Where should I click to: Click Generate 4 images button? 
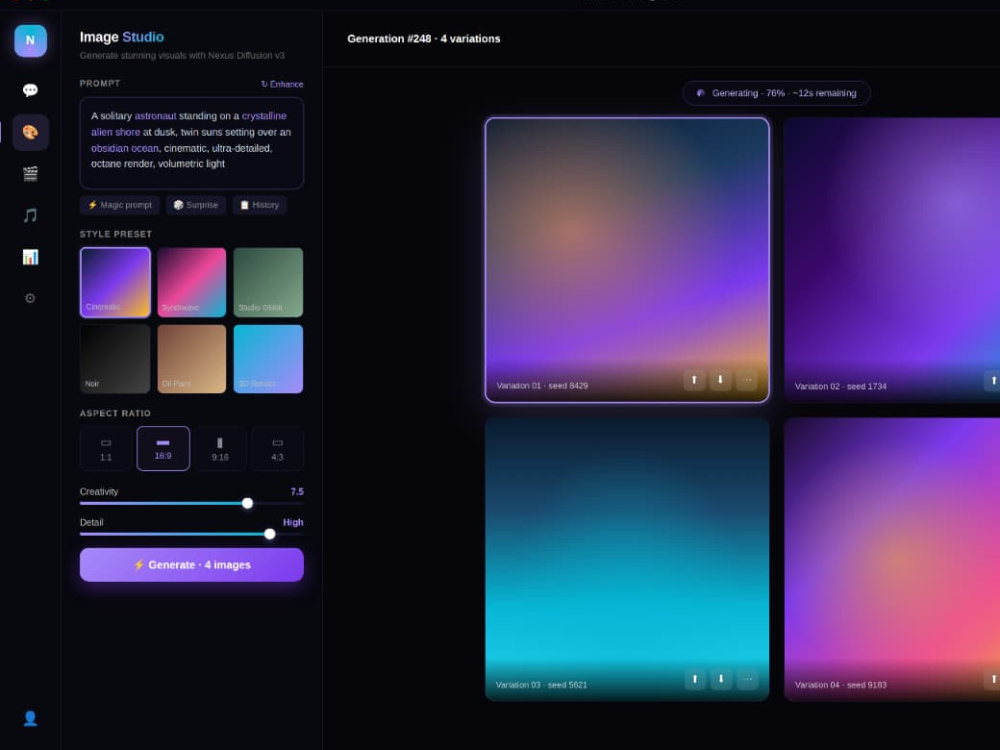point(191,564)
